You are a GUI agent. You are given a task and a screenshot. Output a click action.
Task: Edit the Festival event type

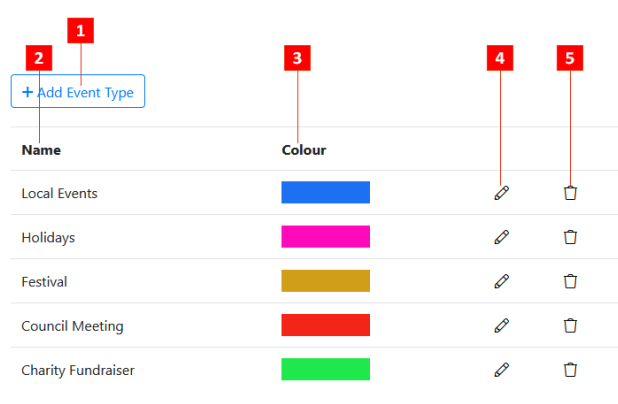pyautogui.click(x=501, y=281)
